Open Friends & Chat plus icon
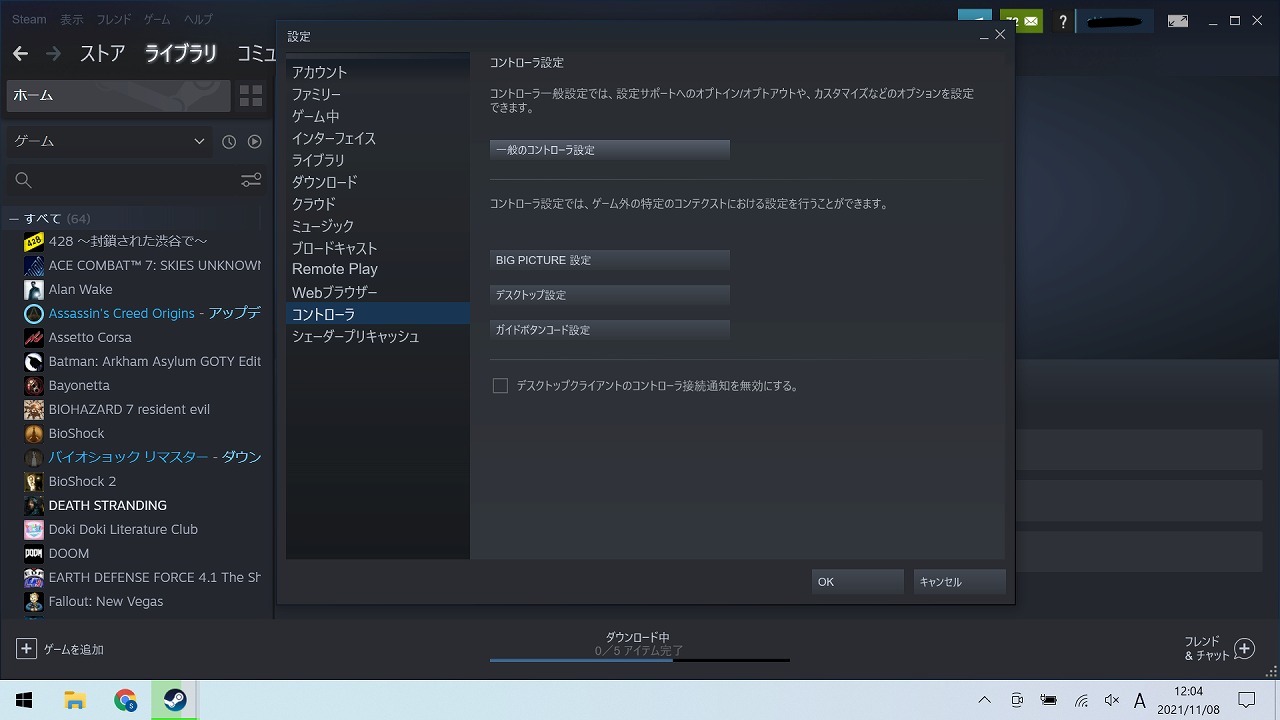The image size is (1280, 720). tap(1244, 649)
